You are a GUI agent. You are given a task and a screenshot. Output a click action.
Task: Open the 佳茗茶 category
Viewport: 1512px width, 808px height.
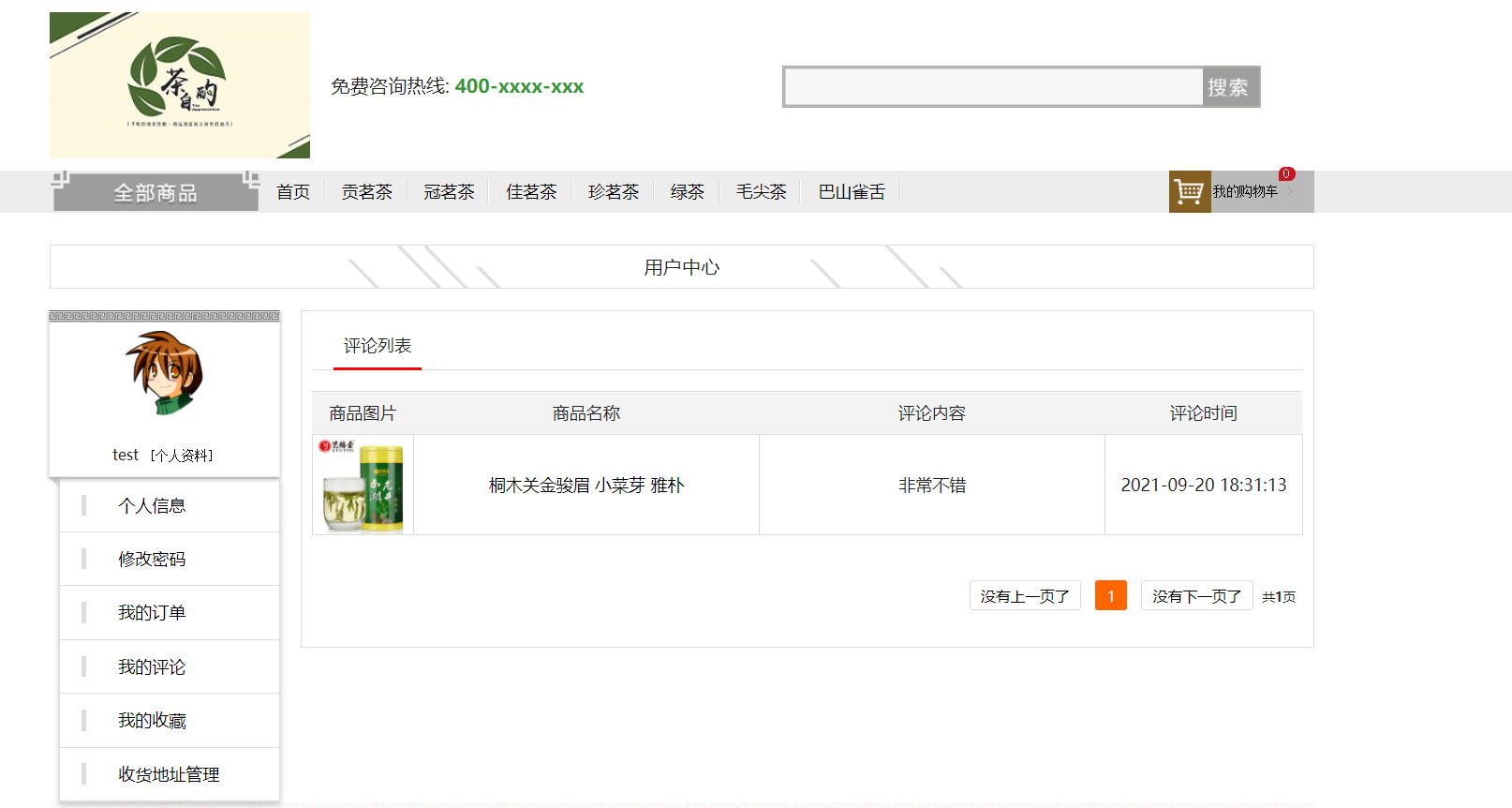pyautogui.click(x=531, y=192)
